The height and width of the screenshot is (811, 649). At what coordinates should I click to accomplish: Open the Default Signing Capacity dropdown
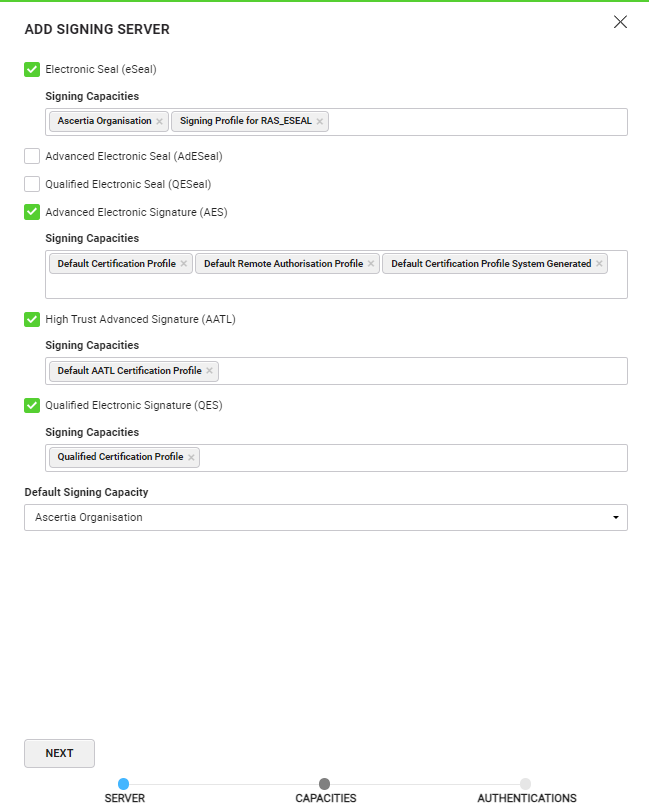point(326,518)
